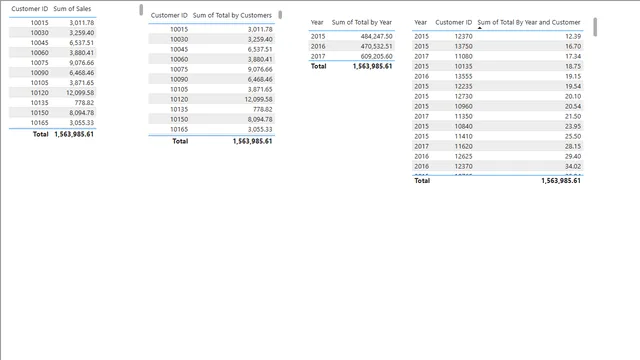Select customer 10060 in Total by Customers table
Viewport: 640px width, 360px height.
click(179, 60)
